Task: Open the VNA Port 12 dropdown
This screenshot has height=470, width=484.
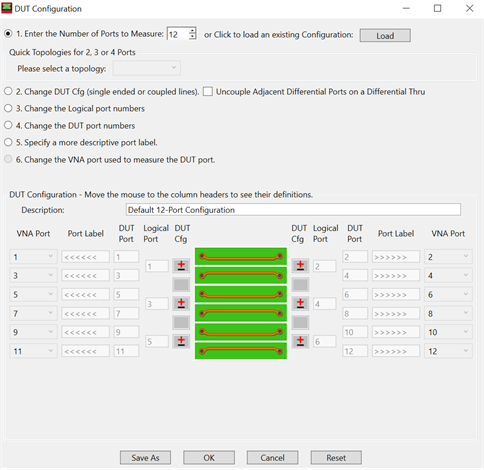Action: coord(448,351)
